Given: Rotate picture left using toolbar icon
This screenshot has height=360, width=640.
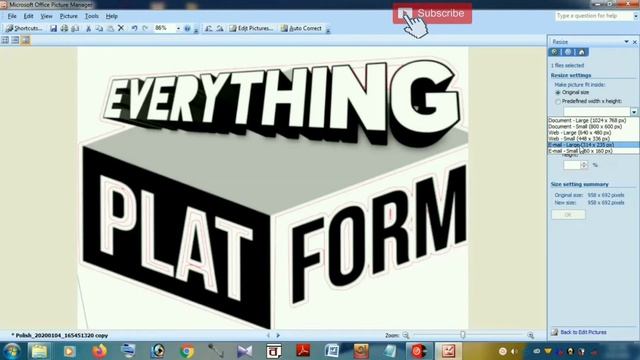Looking at the screenshot, I should (x=209, y=28).
